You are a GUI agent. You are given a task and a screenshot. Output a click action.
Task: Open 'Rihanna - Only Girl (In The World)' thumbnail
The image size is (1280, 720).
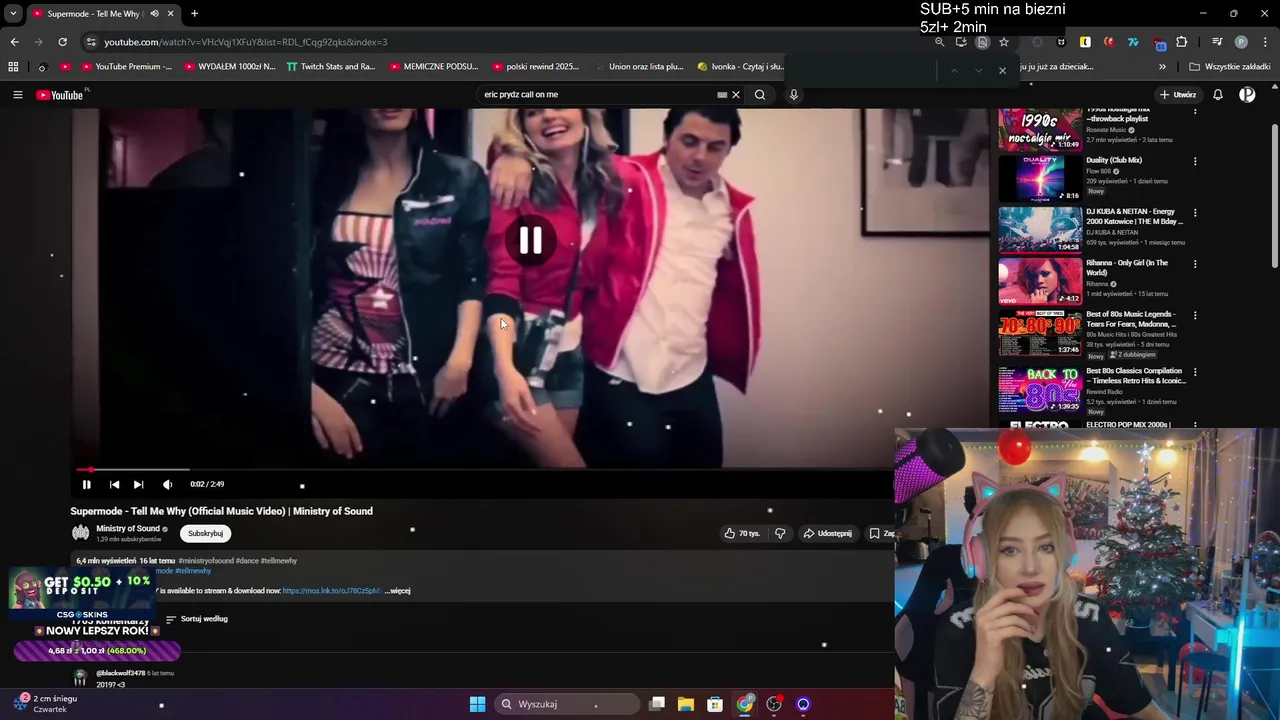1040,282
